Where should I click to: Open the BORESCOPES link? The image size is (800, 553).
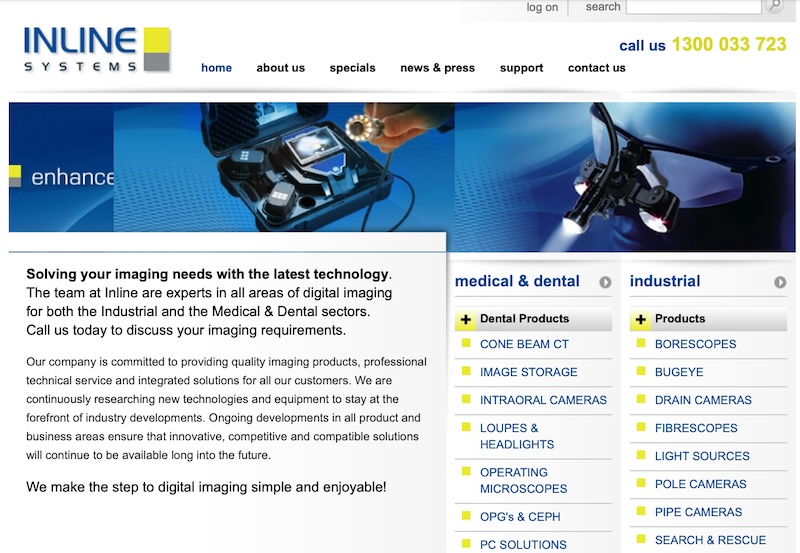(x=696, y=344)
